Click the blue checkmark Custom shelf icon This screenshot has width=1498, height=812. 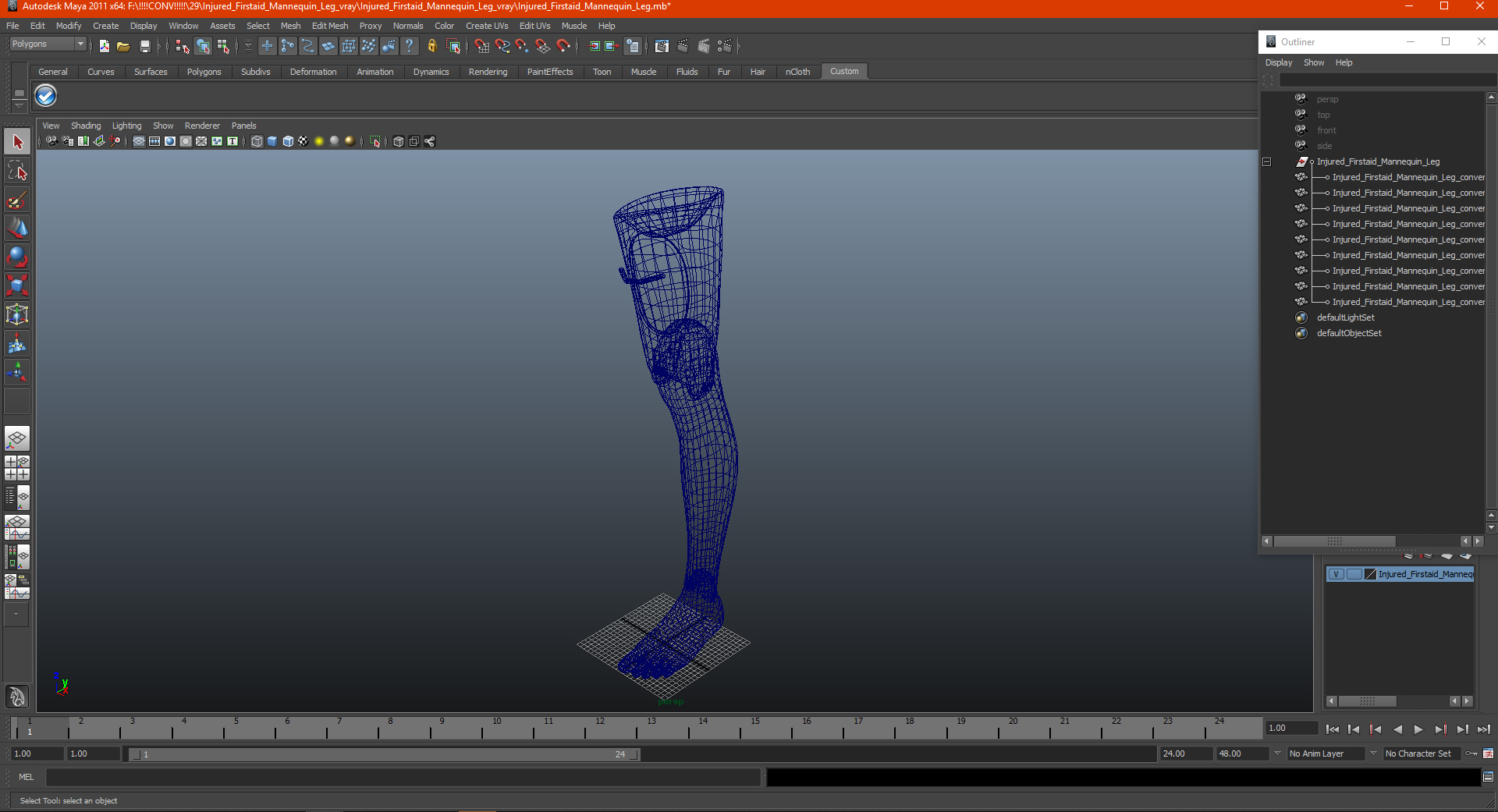(x=46, y=96)
